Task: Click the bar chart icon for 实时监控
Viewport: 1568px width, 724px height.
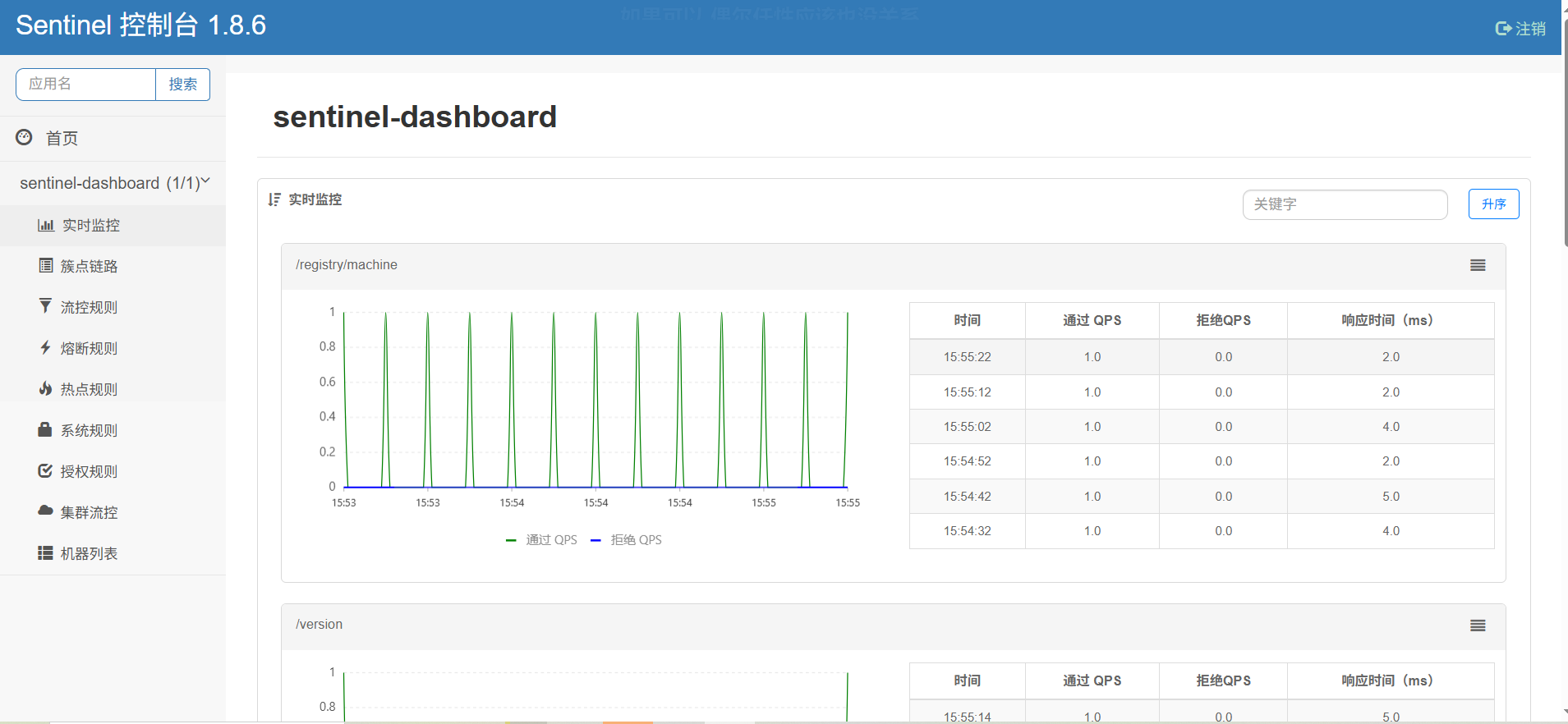Action: (46, 225)
